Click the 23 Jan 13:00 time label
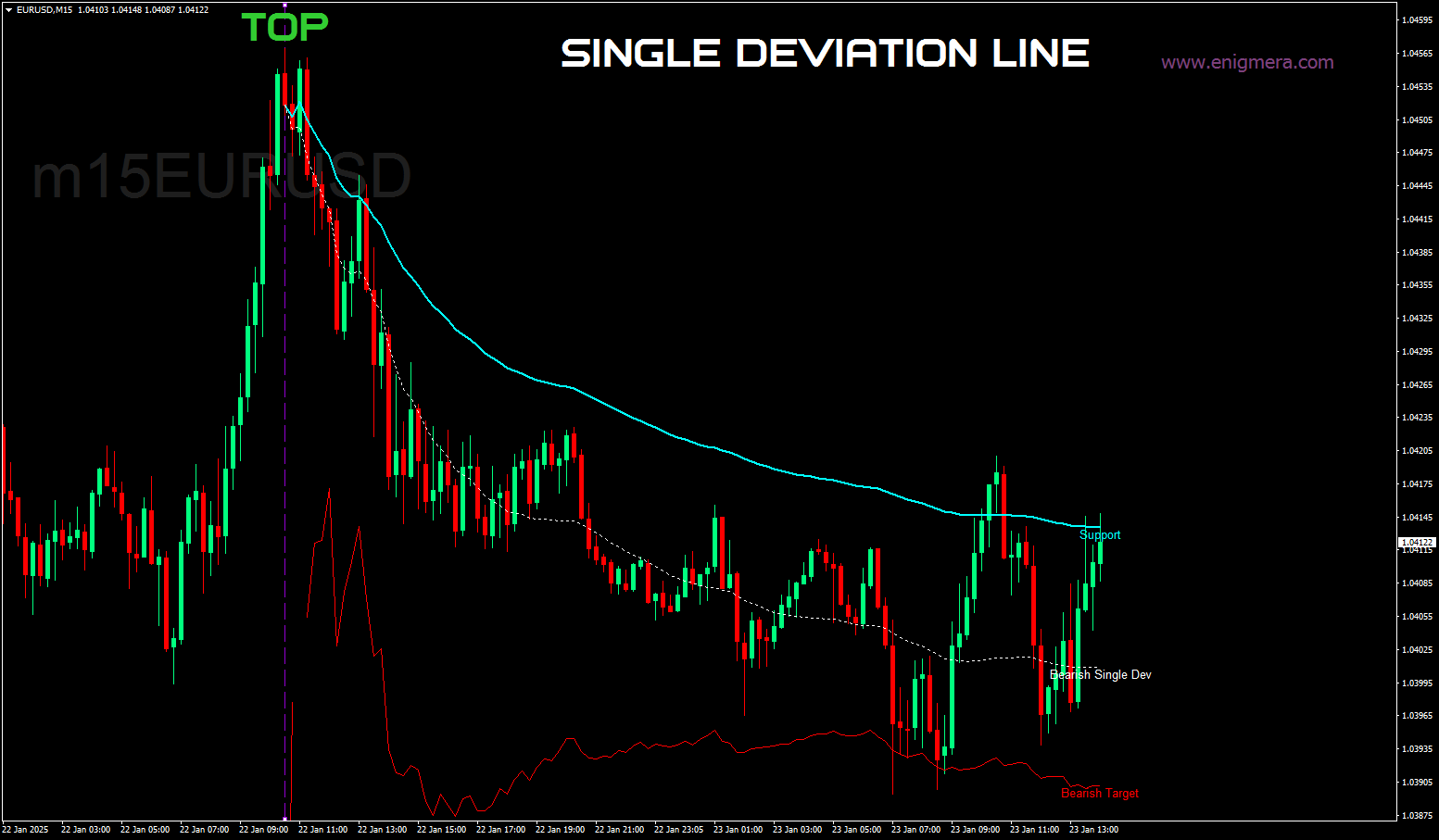 click(1093, 830)
